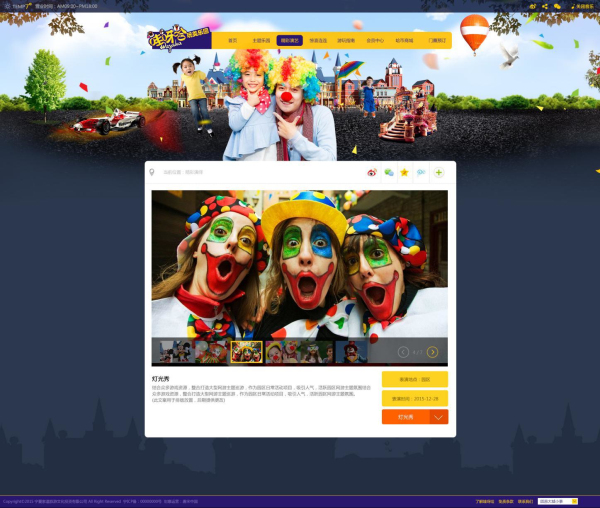
Task: Expand the orange 灯光秀 dropdown arrow
Action: [438, 417]
